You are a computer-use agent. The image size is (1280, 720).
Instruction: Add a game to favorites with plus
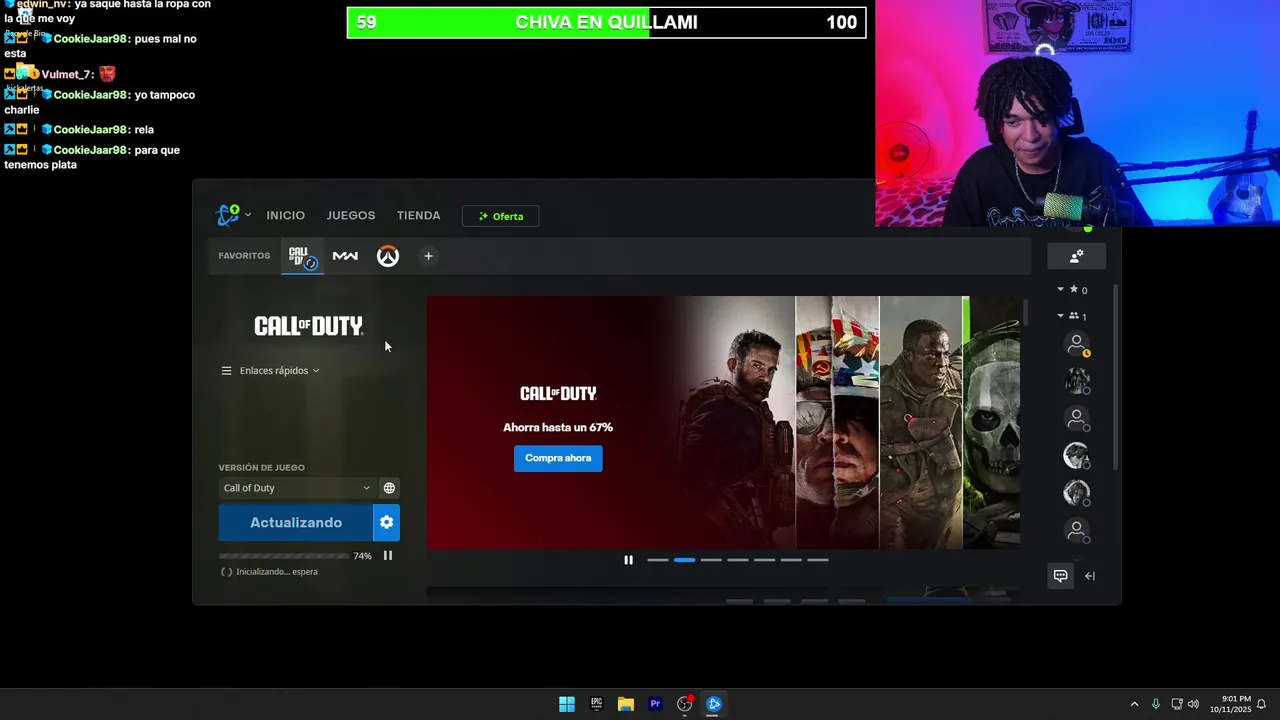click(428, 256)
